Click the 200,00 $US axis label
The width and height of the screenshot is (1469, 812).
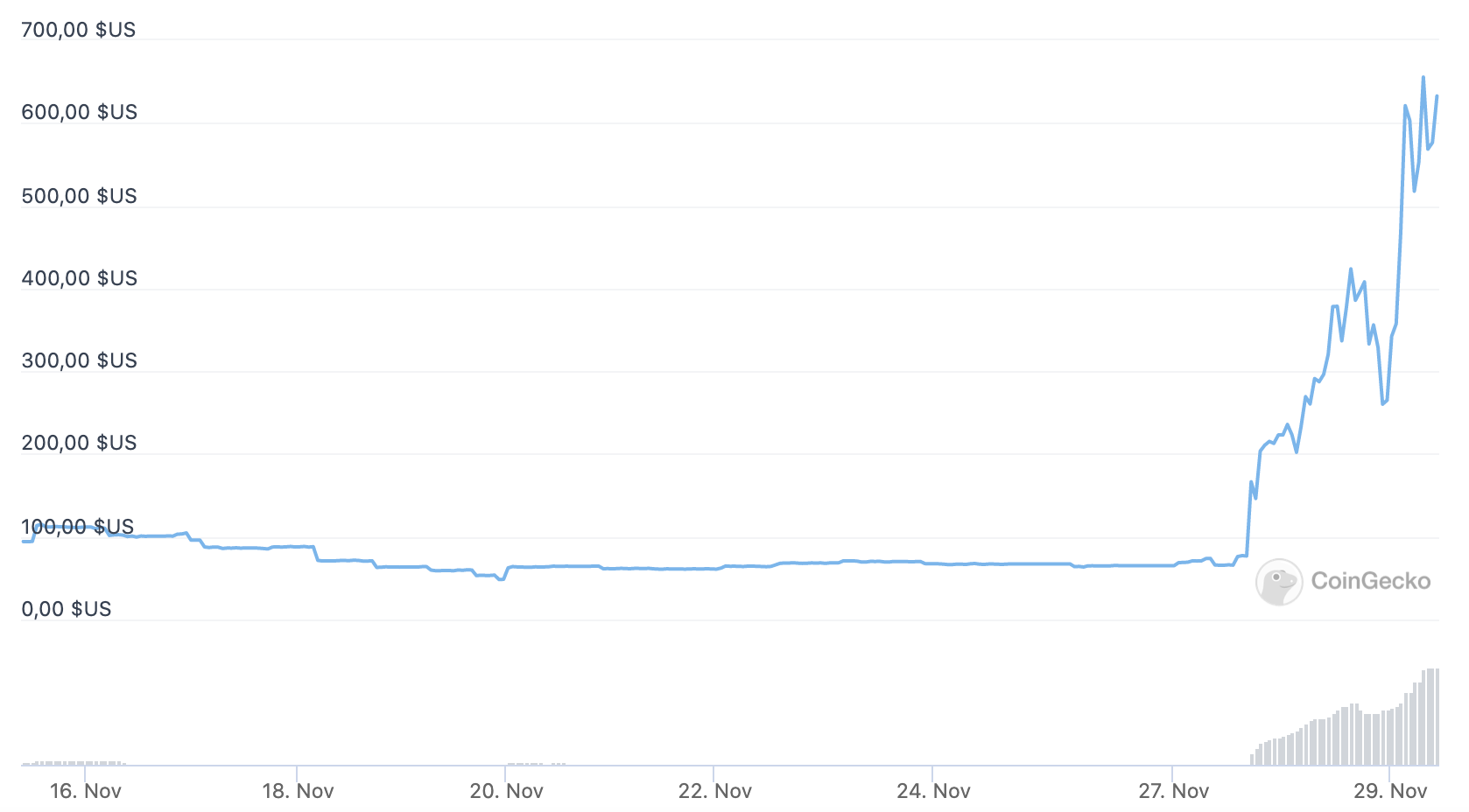80,443
